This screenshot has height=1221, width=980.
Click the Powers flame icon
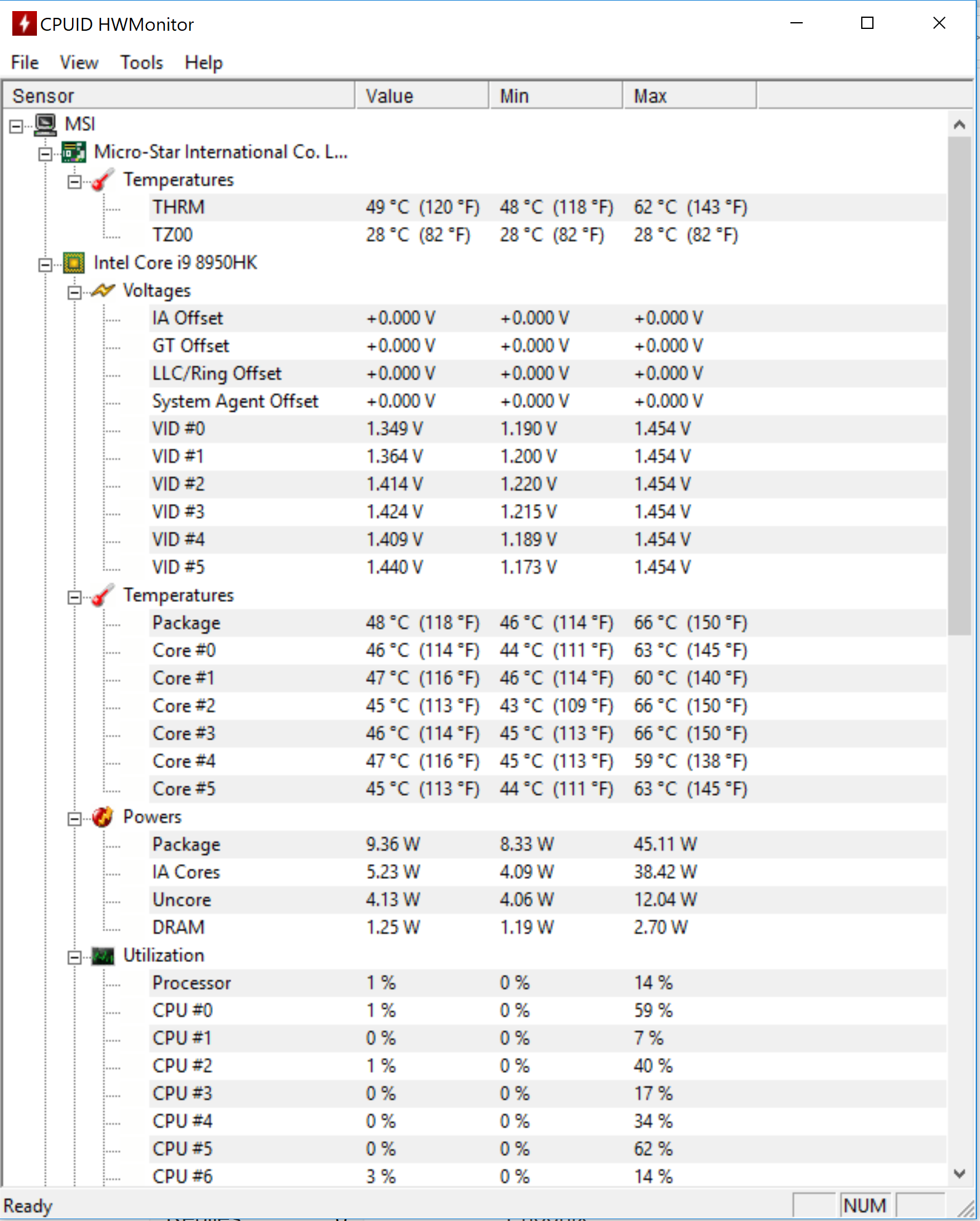click(103, 817)
